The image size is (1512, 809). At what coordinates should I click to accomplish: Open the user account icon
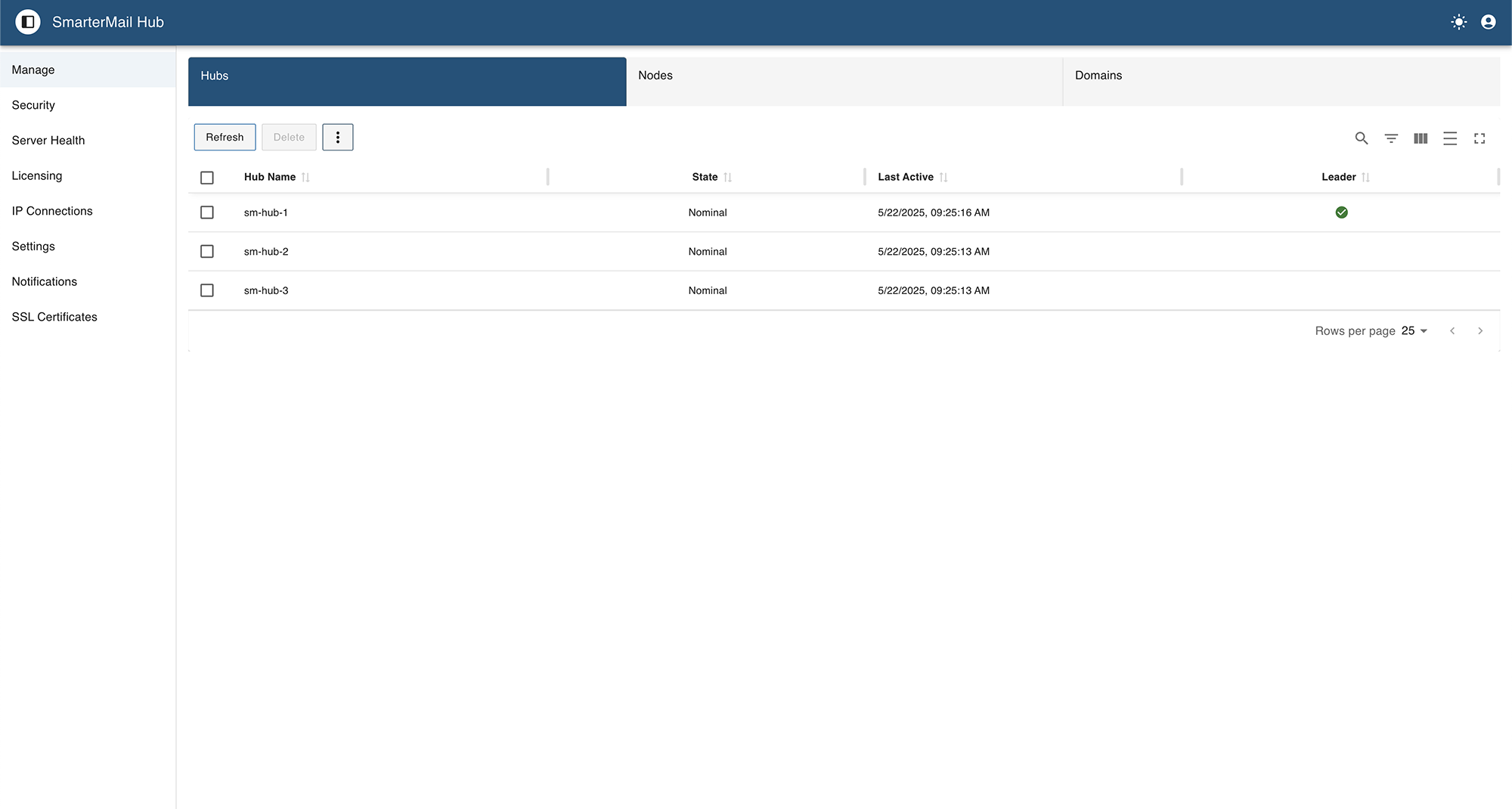tap(1489, 22)
